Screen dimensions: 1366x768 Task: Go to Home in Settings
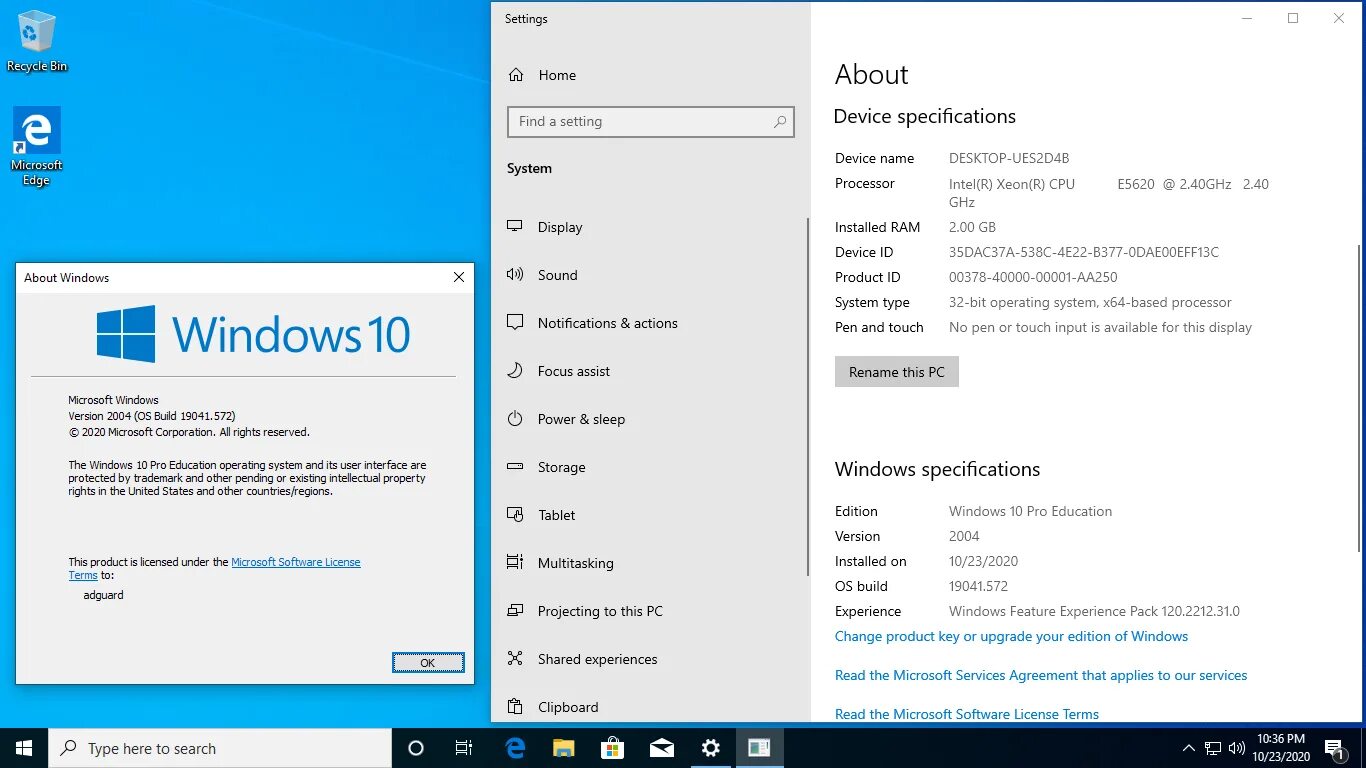point(557,75)
